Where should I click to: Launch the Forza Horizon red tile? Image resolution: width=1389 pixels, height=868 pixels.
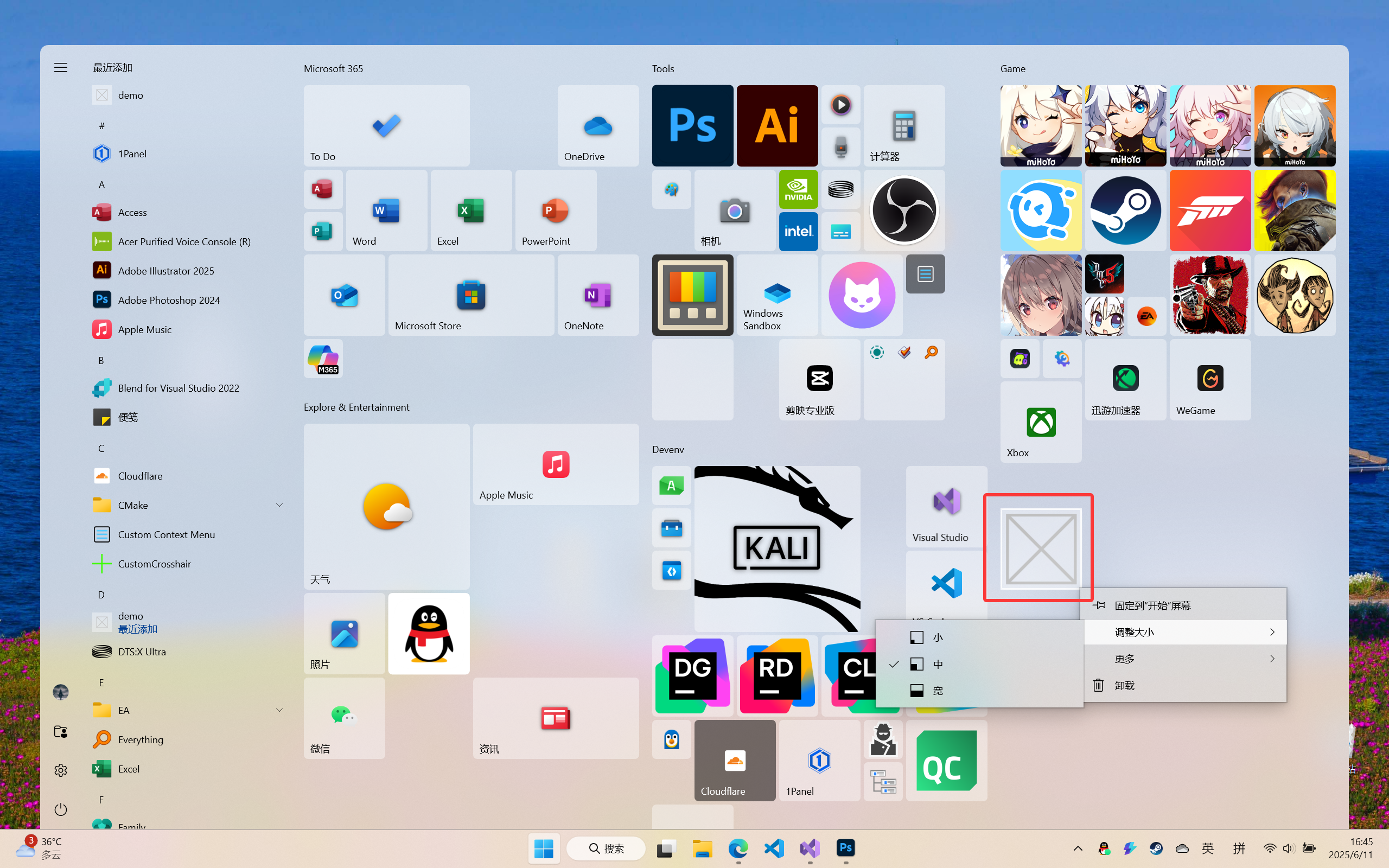(1210, 210)
